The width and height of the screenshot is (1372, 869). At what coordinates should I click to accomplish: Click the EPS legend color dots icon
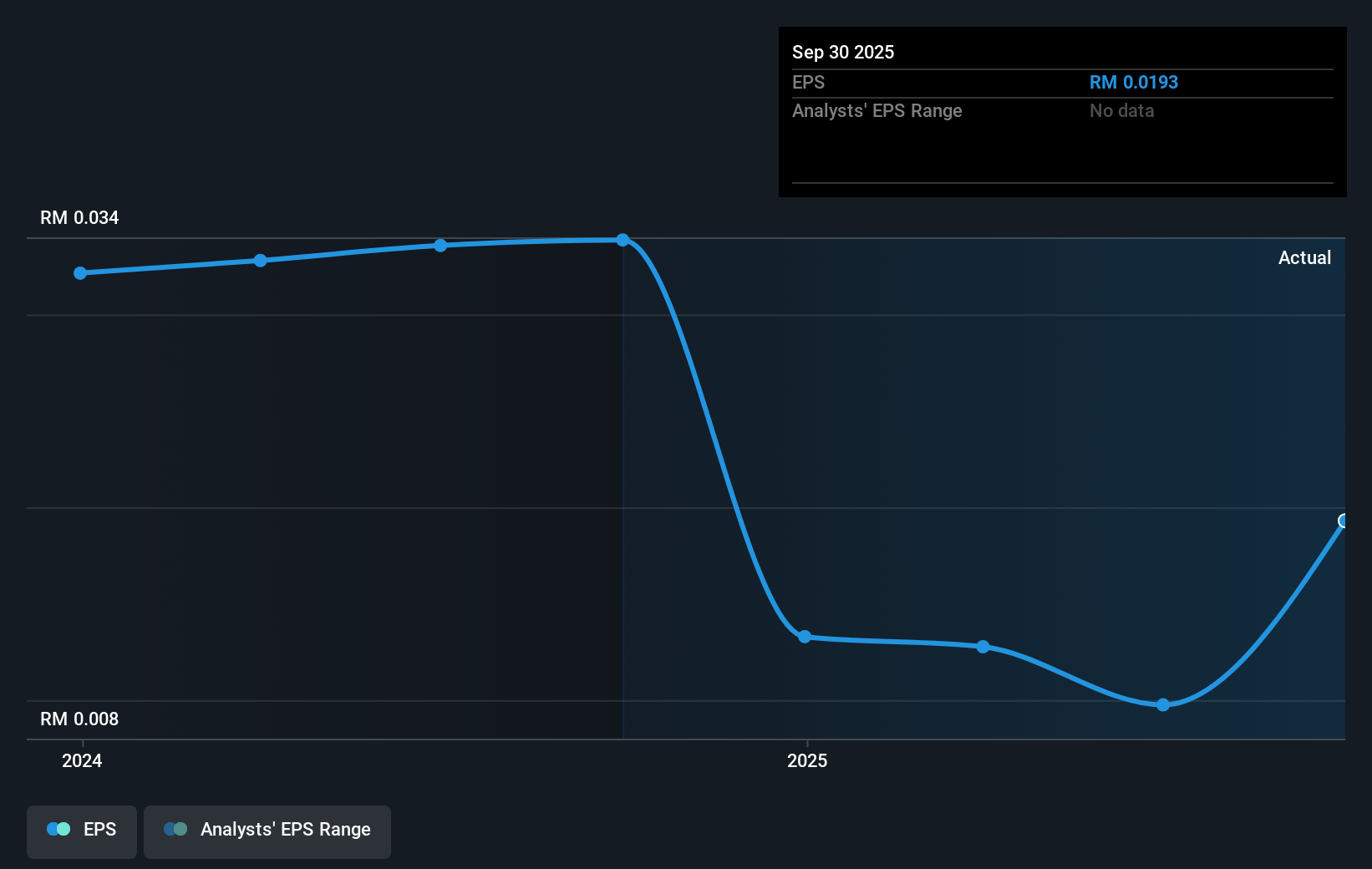coord(58,829)
